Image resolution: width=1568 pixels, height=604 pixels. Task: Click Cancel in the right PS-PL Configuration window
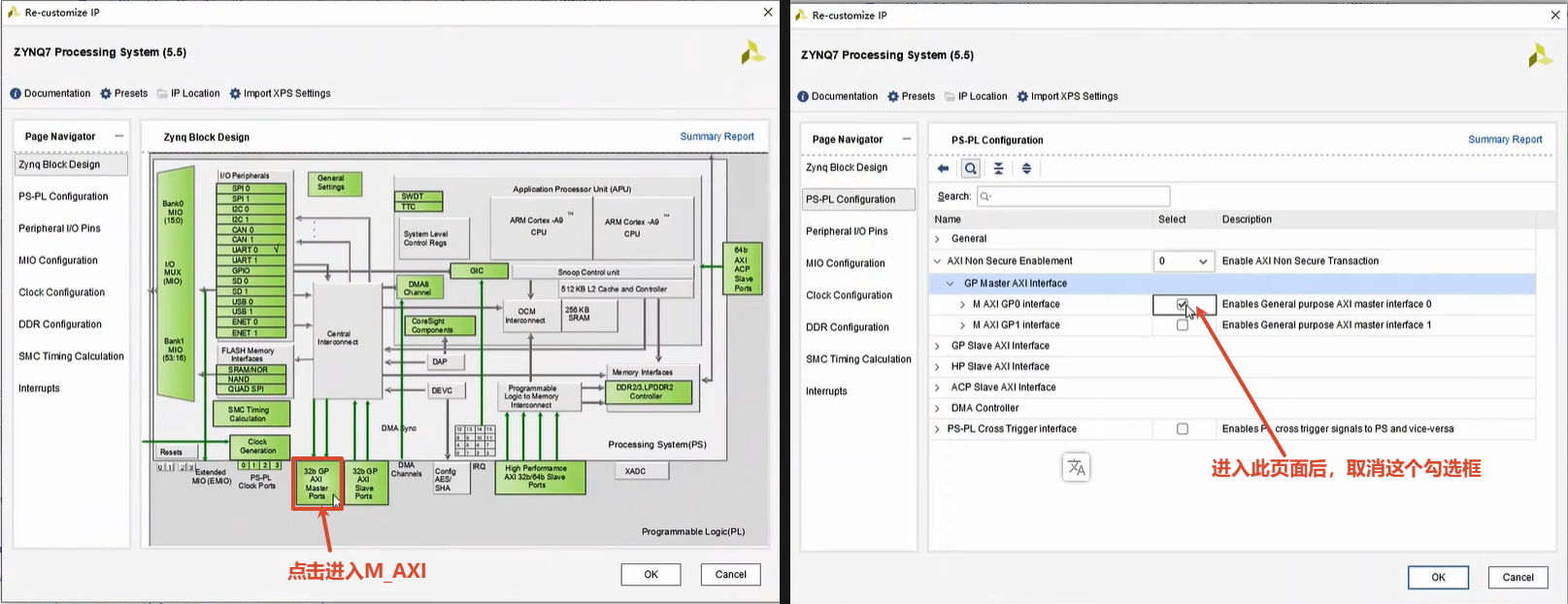coord(1518,577)
